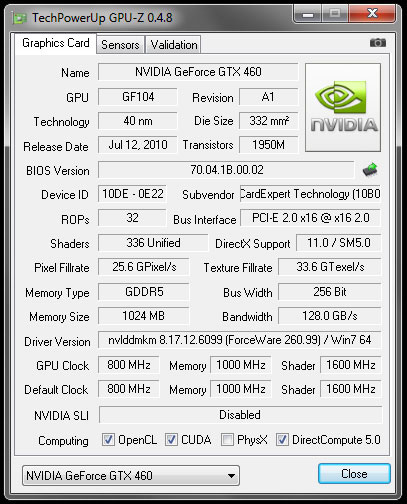
Task: Click the Close button
Action: (354, 474)
